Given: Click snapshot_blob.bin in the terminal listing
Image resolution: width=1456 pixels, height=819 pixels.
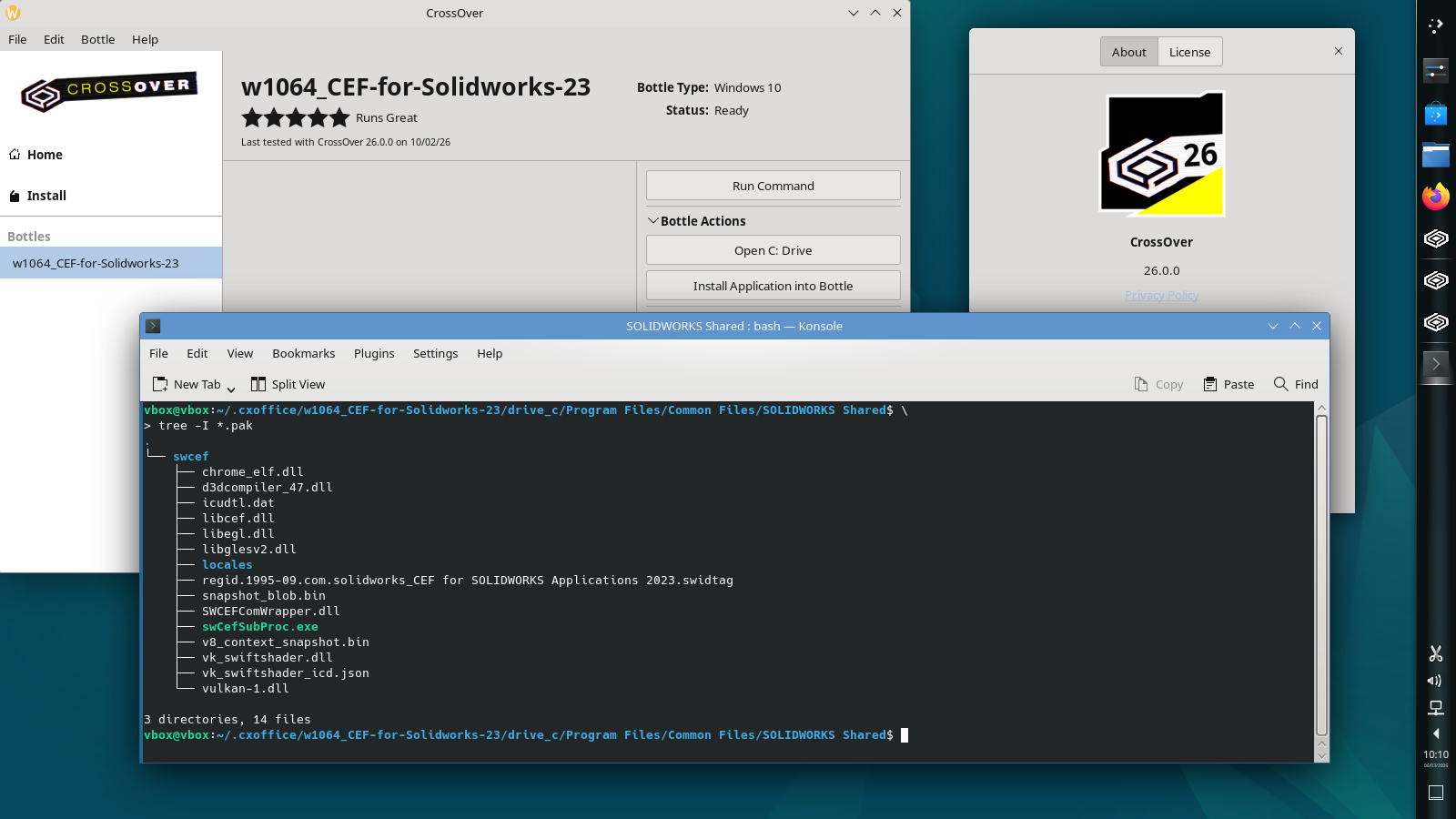Looking at the screenshot, I should [264, 596].
